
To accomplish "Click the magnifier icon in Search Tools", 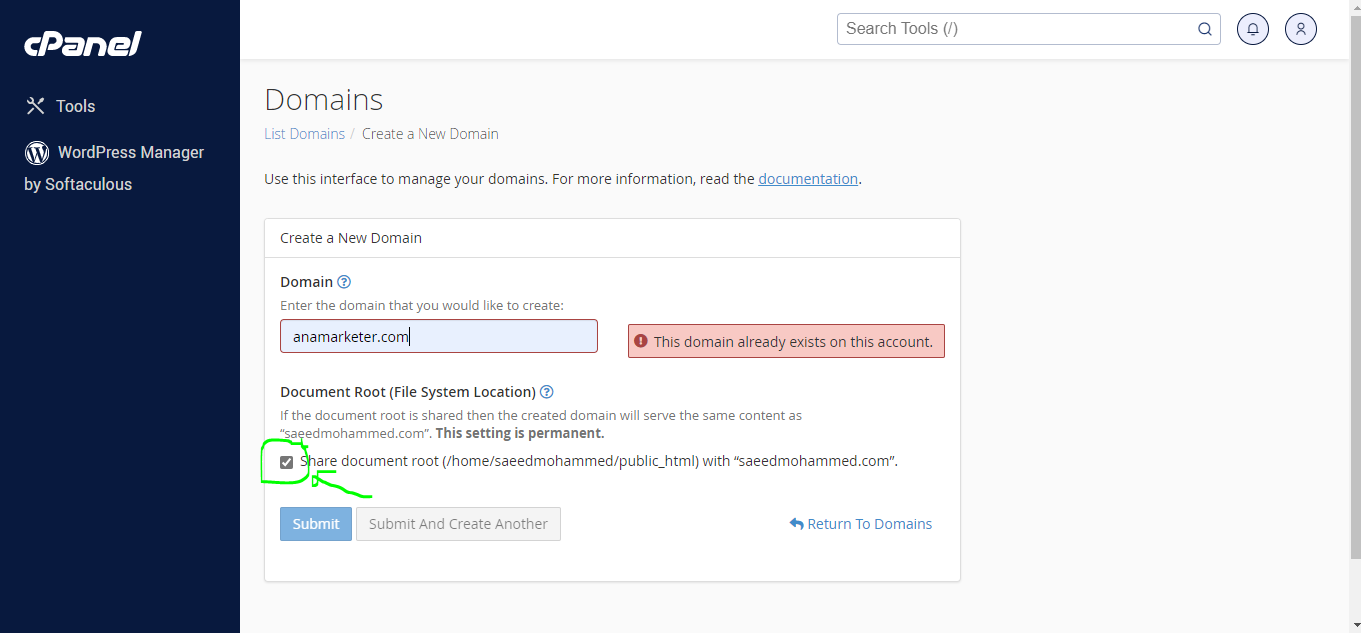I will (1205, 29).
